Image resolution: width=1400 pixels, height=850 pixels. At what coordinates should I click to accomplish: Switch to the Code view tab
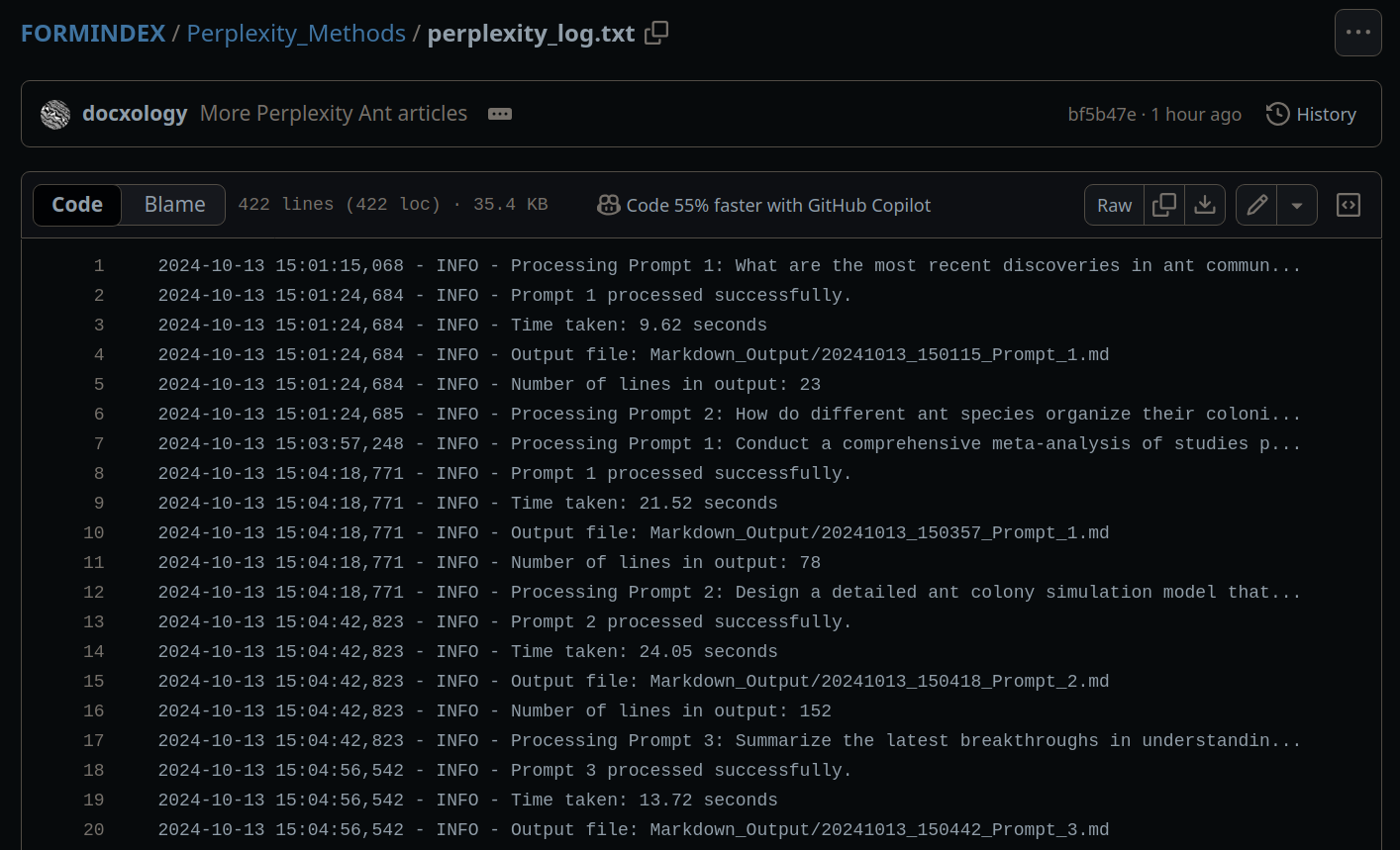[77, 205]
